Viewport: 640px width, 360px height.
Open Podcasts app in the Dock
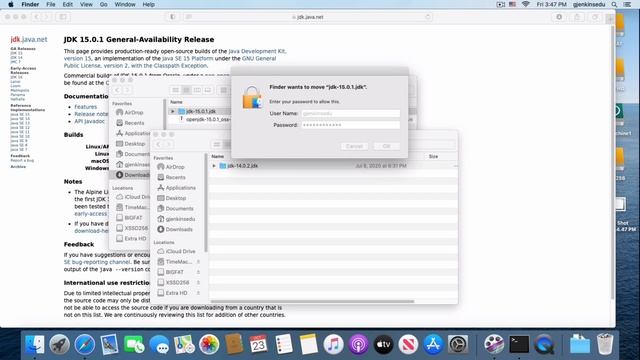pos(358,344)
